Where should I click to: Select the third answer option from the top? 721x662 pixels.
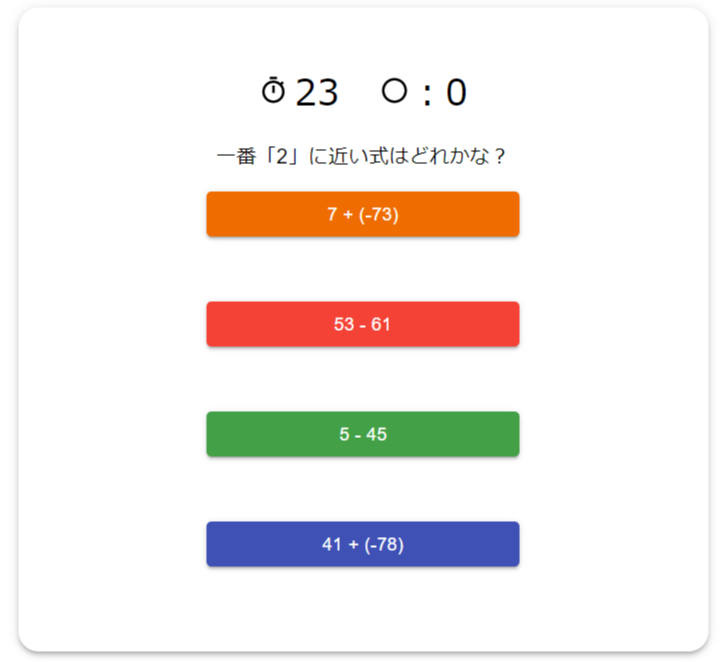[362, 434]
